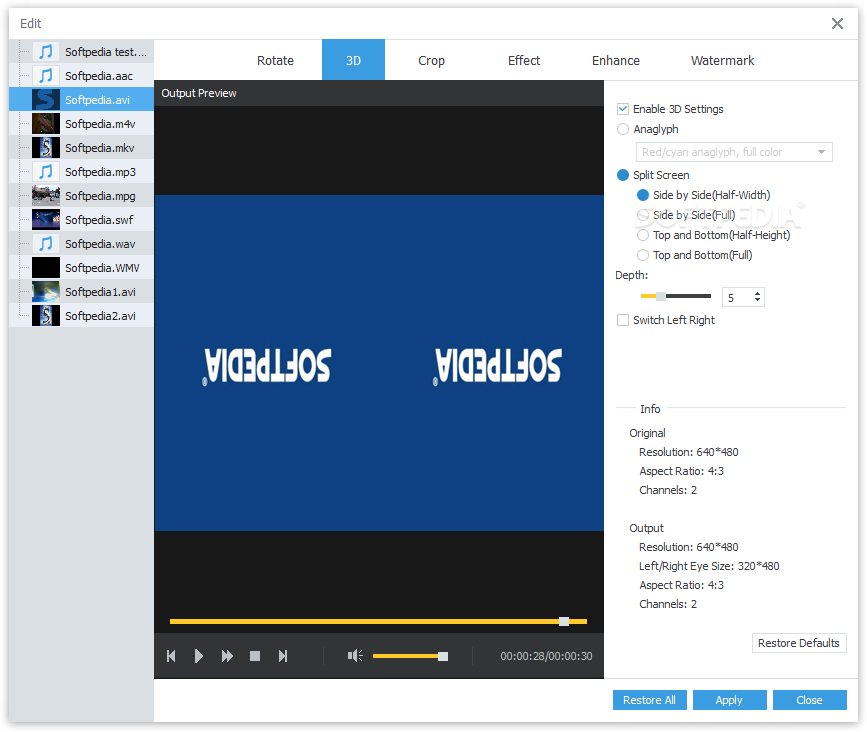Go to the Enhance tab

tap(615, 60)
